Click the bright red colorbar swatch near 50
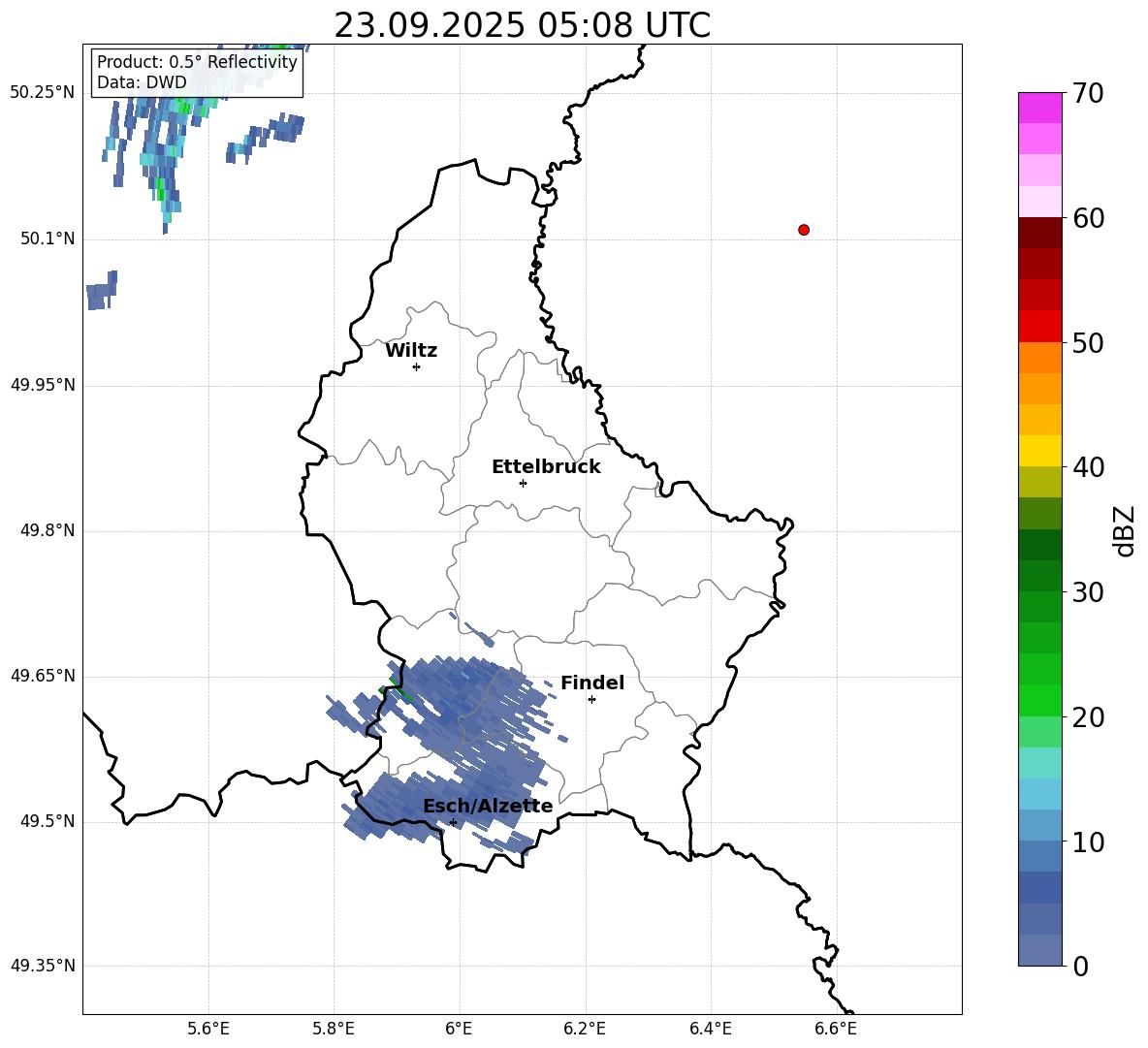1148x1048 pixels. click(1040, 327)
